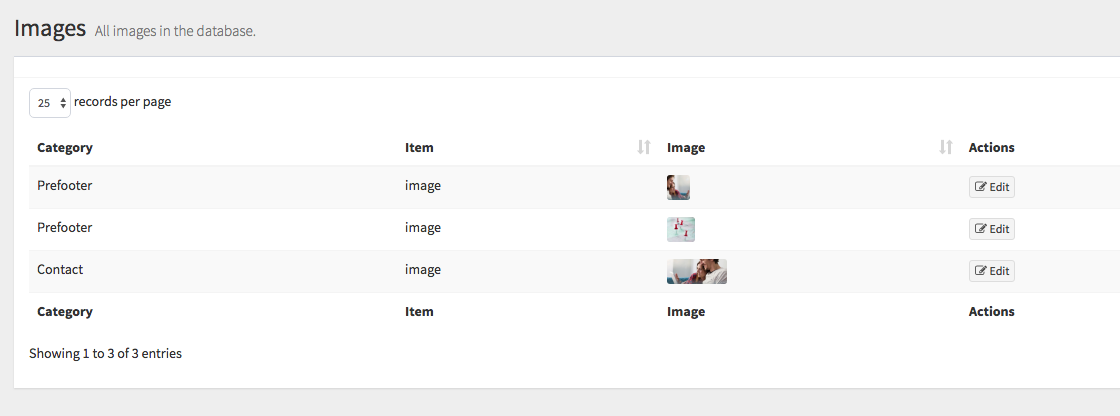The image size is (1120, 416).
Task: Open the records per page dropdown
Action: pyautogui.click(x=50, y=103)
